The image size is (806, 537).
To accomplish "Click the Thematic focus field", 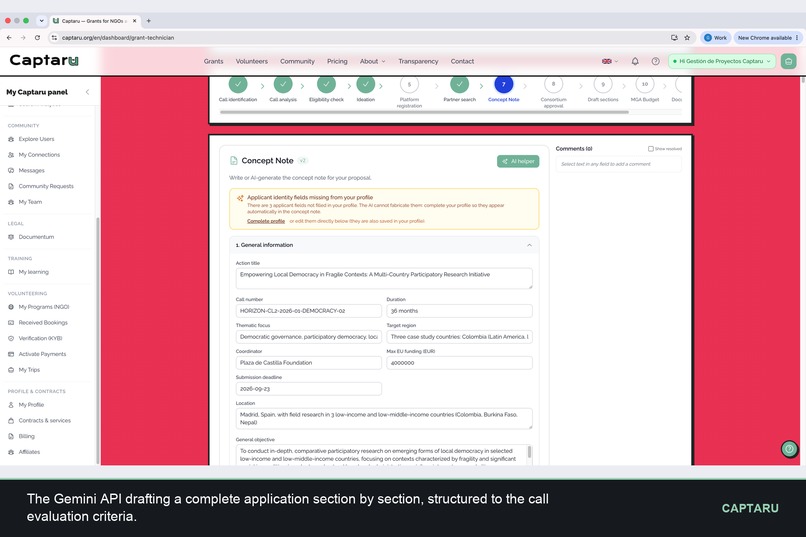I will pyautogui.click(x=308, y=337).
